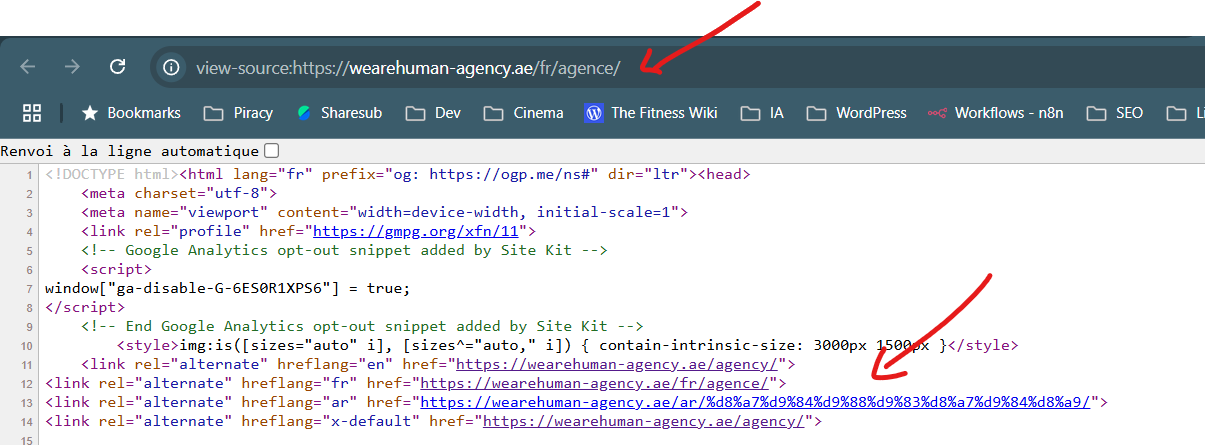This screenshot has height=445, width=1205.
Task: Click the contain-intrinsic-size style line
Action: (567, 345)
